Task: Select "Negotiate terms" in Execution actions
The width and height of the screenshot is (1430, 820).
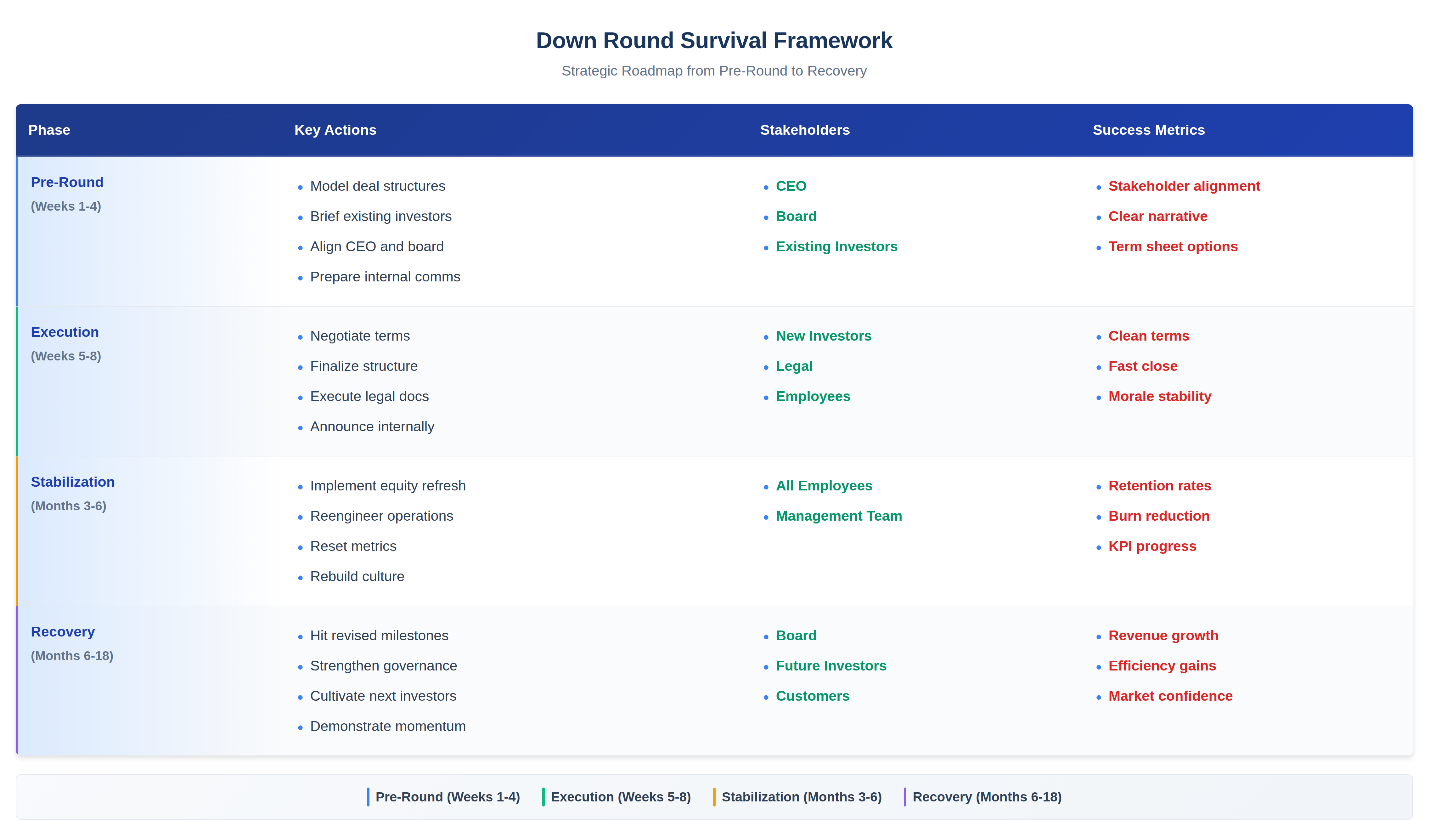Action: (360, 336)
